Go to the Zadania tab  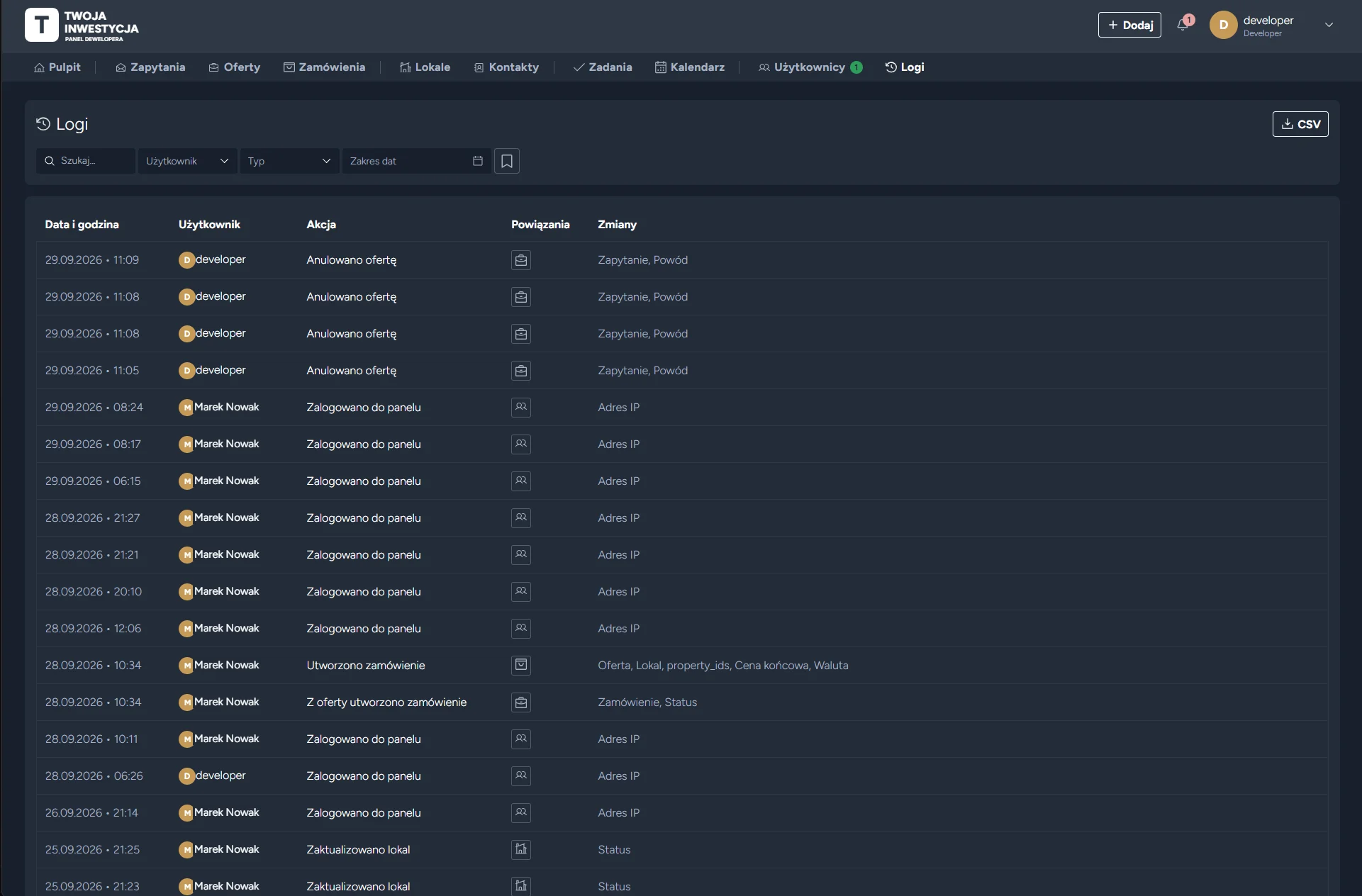point(603,67)
